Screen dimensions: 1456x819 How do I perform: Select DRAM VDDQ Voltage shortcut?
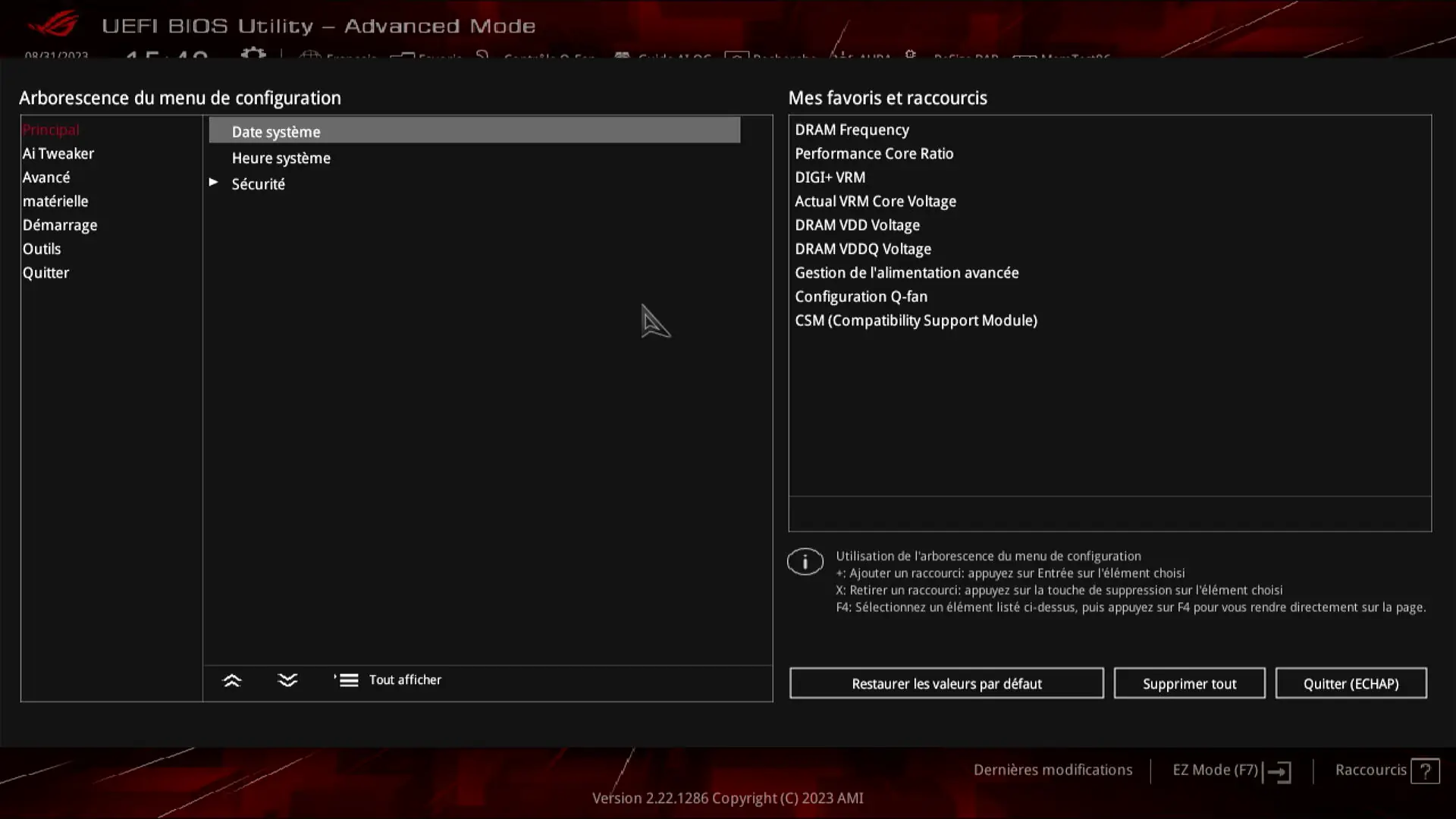[863, 249]
